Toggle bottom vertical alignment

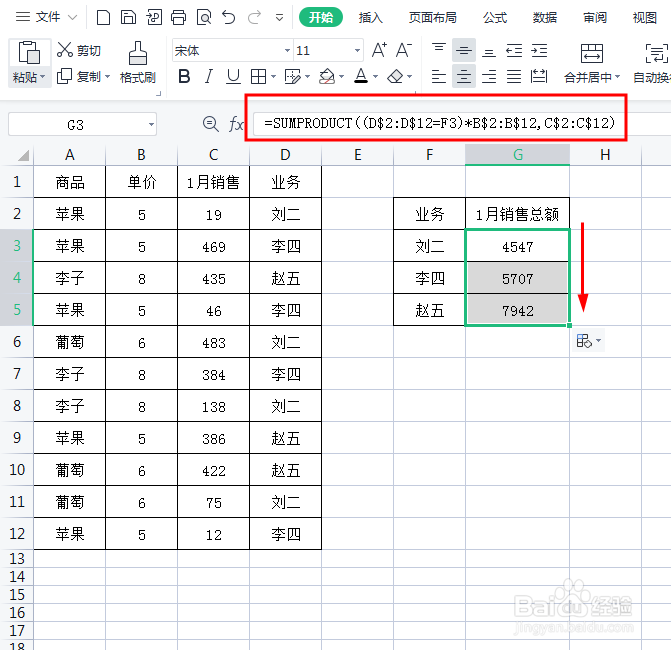point(489,53)
